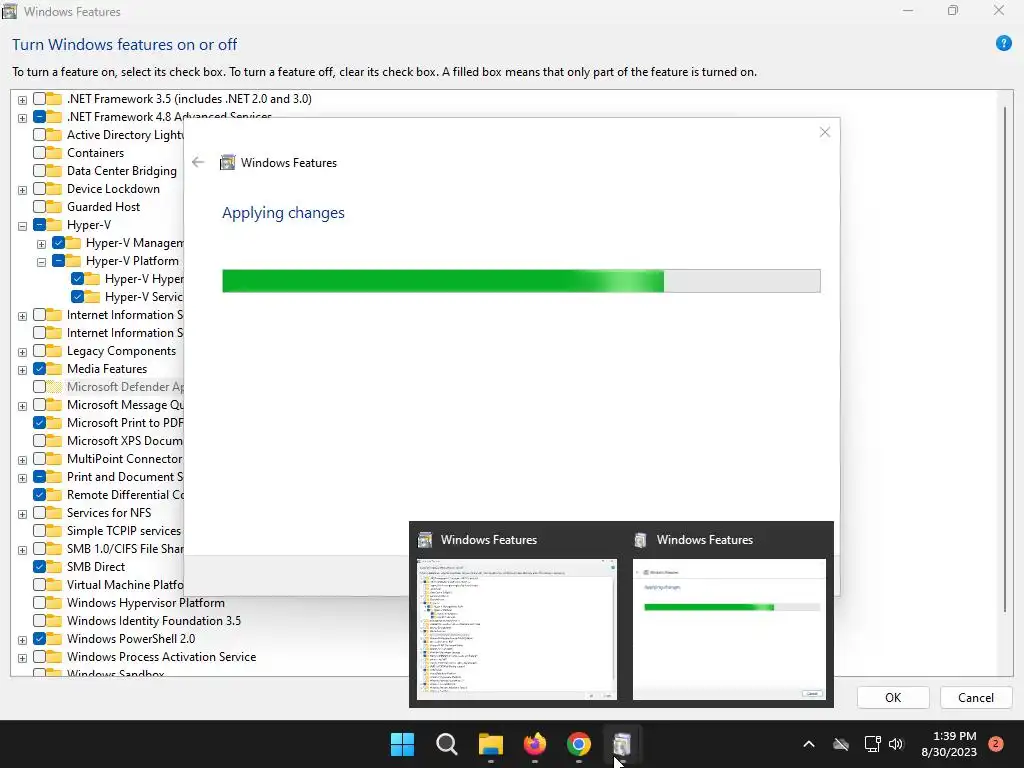Viewport: 1024px width, 768px height.
Task: Expand the SMB 1.0/CIFS File Sharing node
Action: [x=22, y=550]
